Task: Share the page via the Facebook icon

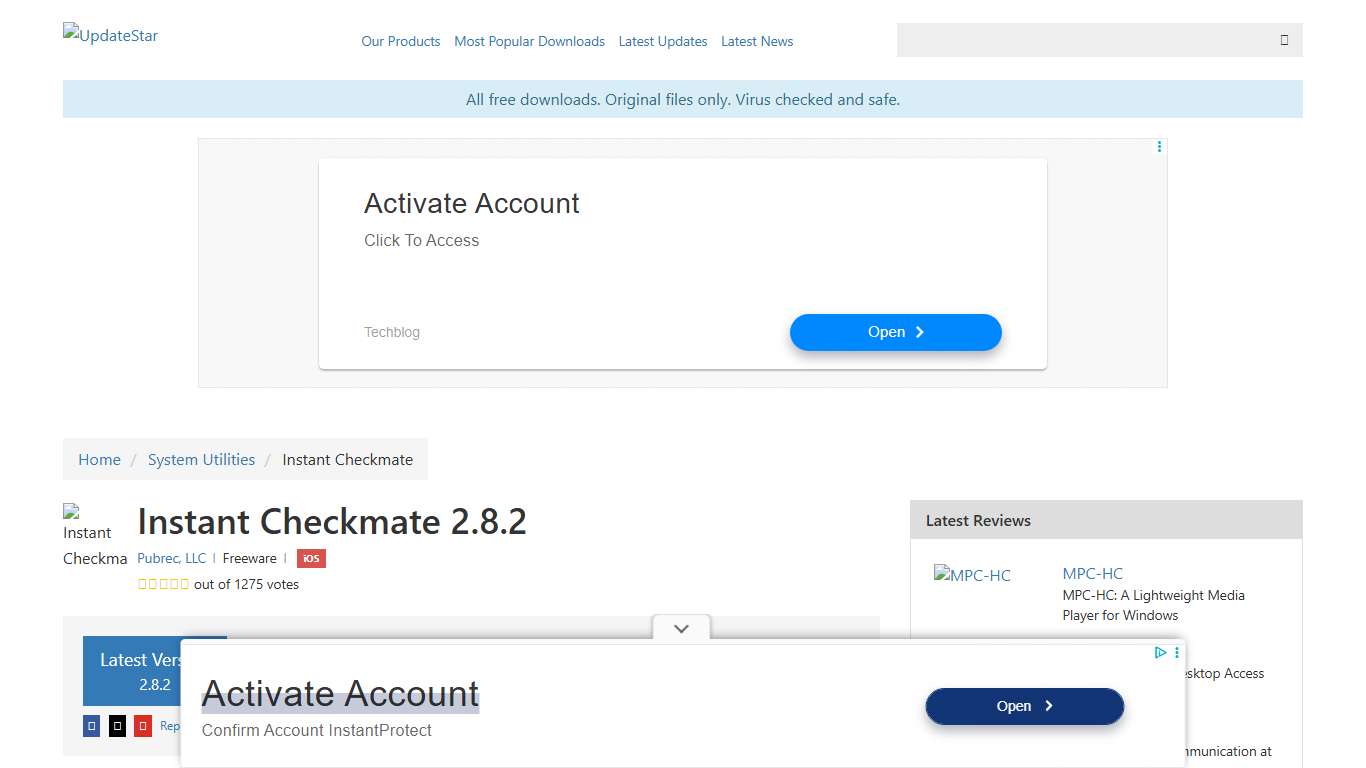Action: [x=91, y=725]
